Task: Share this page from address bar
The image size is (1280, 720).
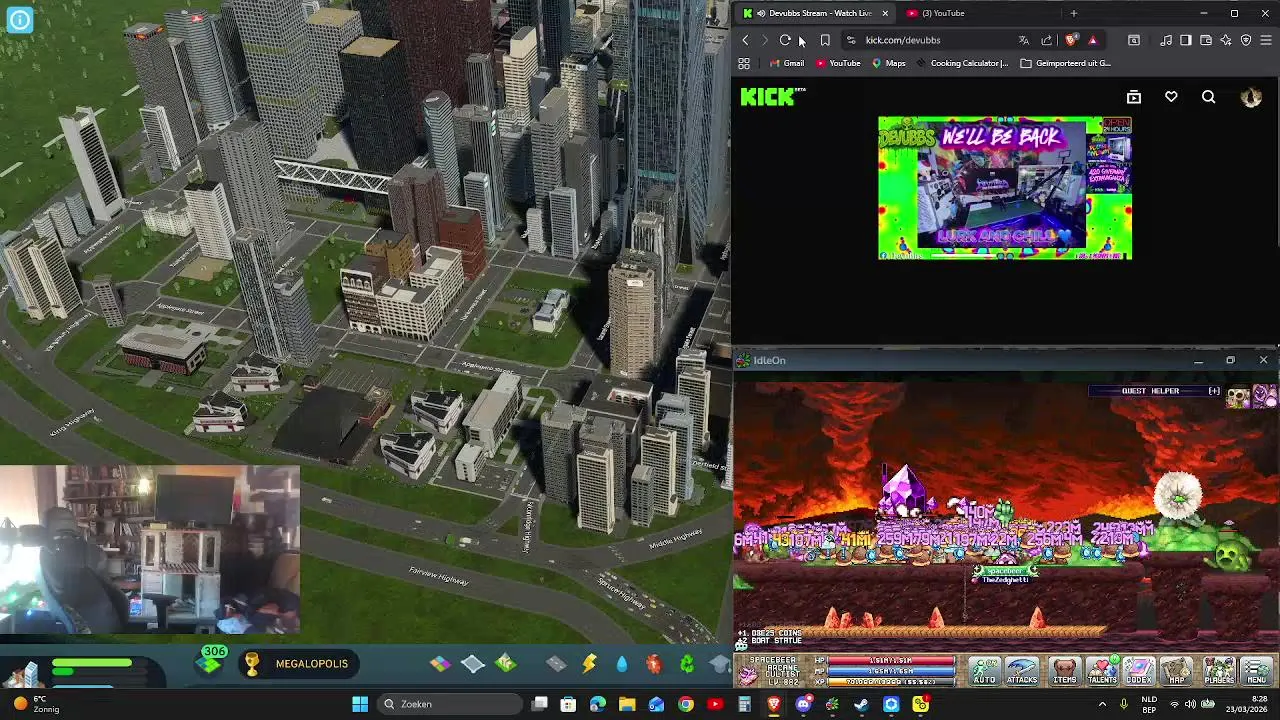Action: pos(1047,40)
